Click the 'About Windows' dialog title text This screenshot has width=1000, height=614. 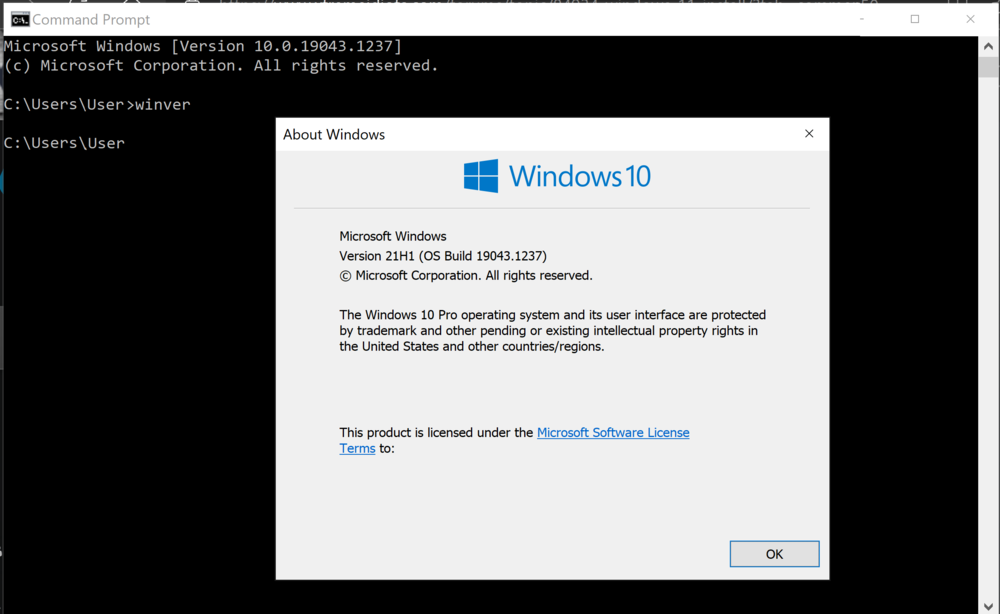click(x=334, y=135)
